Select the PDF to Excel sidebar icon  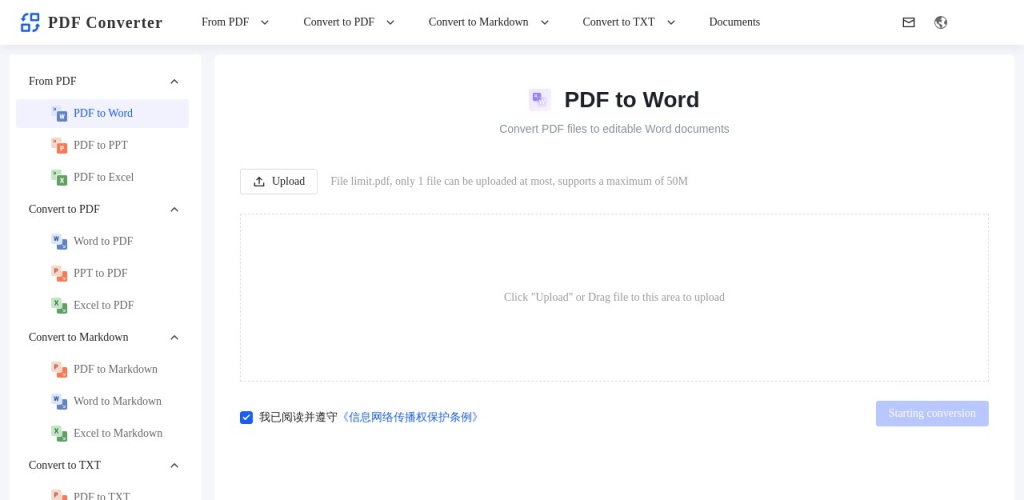pyautogui.click(x=59, y=177)
